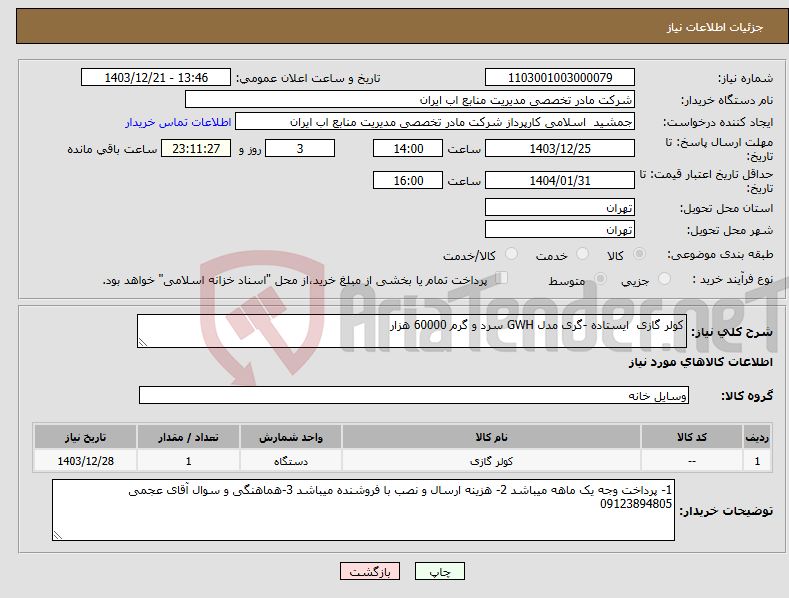Click the واحد شمارش column header

coord(291,437)
